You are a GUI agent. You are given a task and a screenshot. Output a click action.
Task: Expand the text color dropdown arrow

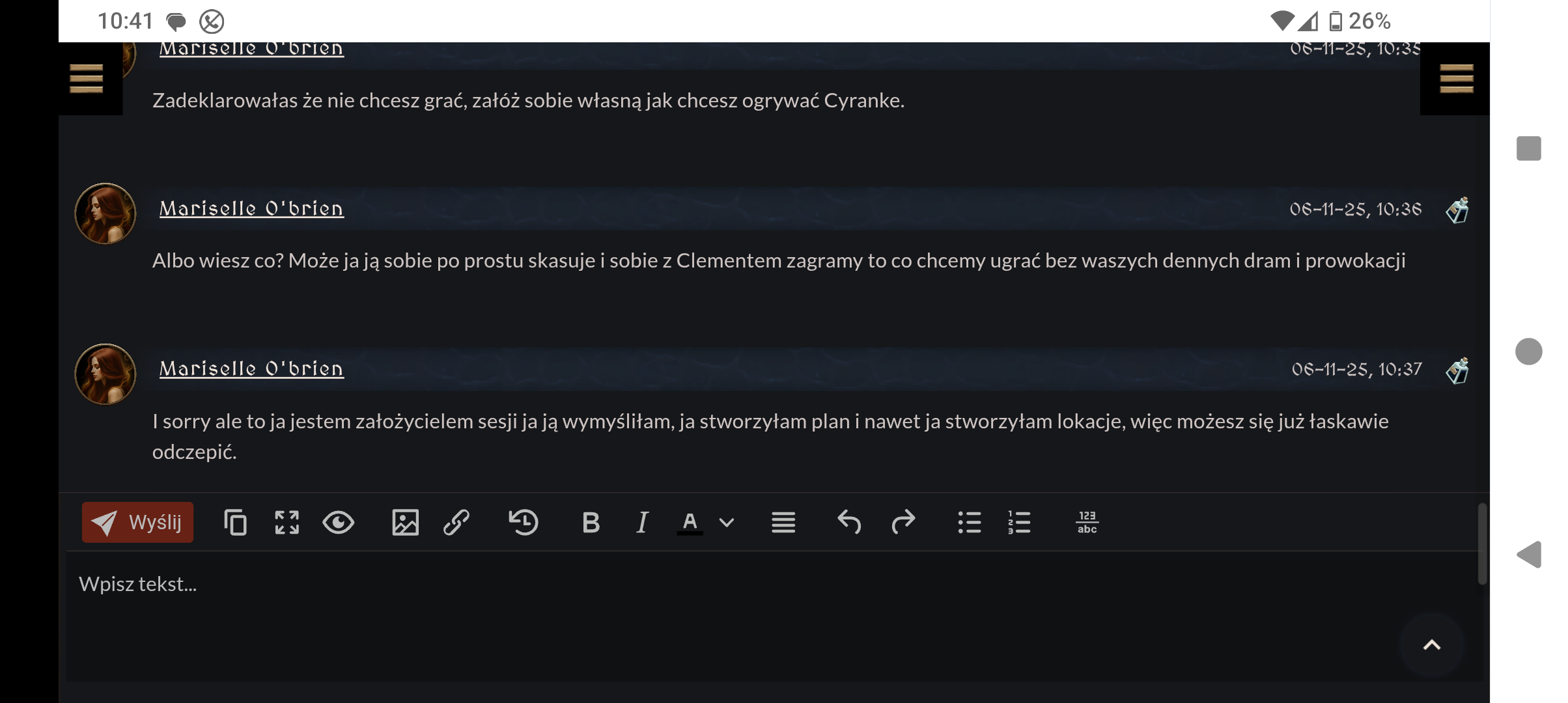click(x=727, y=522)
